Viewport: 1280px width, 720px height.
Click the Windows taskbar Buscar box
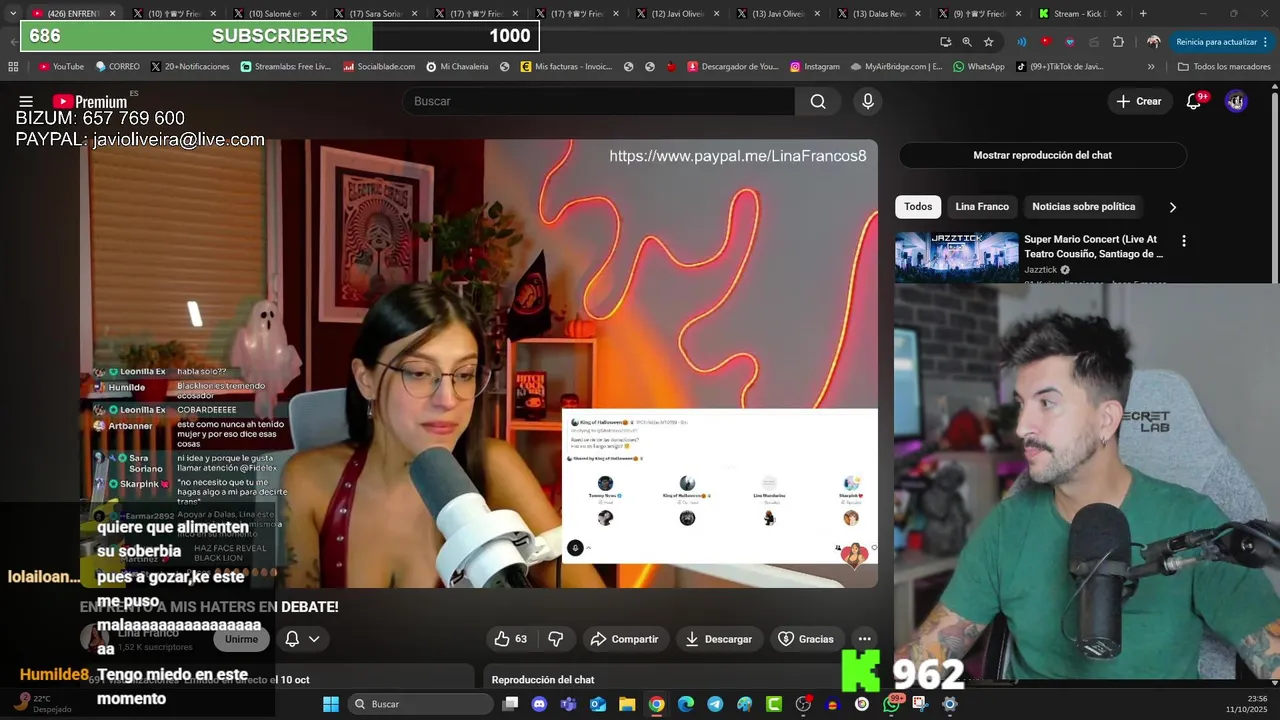[x=421, y=704]
